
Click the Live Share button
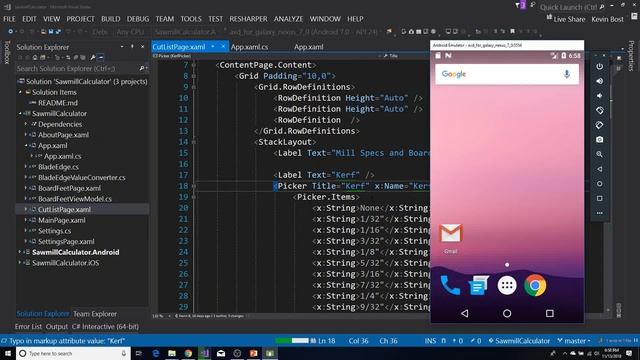coord(566,19)
